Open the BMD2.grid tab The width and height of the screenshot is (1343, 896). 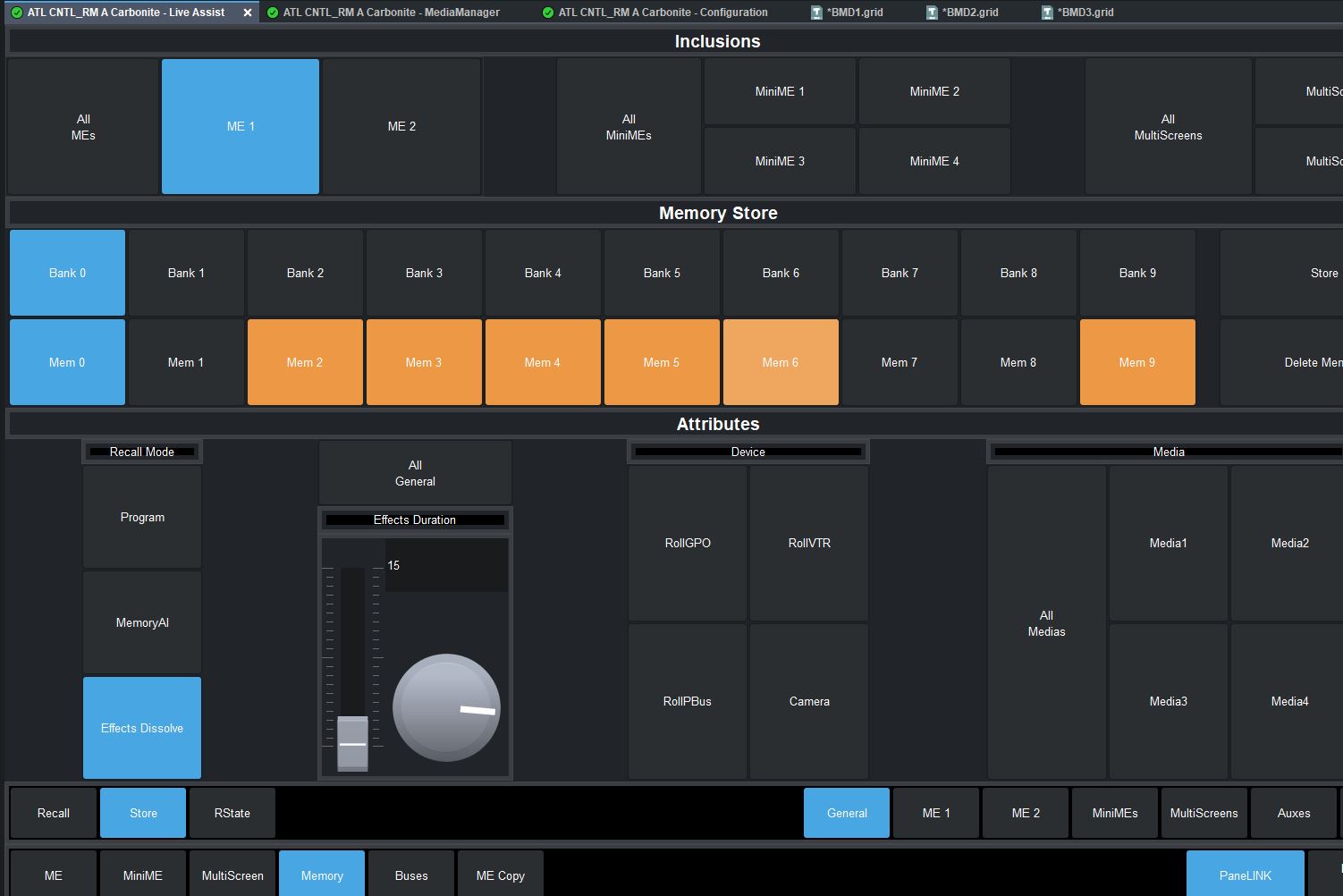point(969,13)
